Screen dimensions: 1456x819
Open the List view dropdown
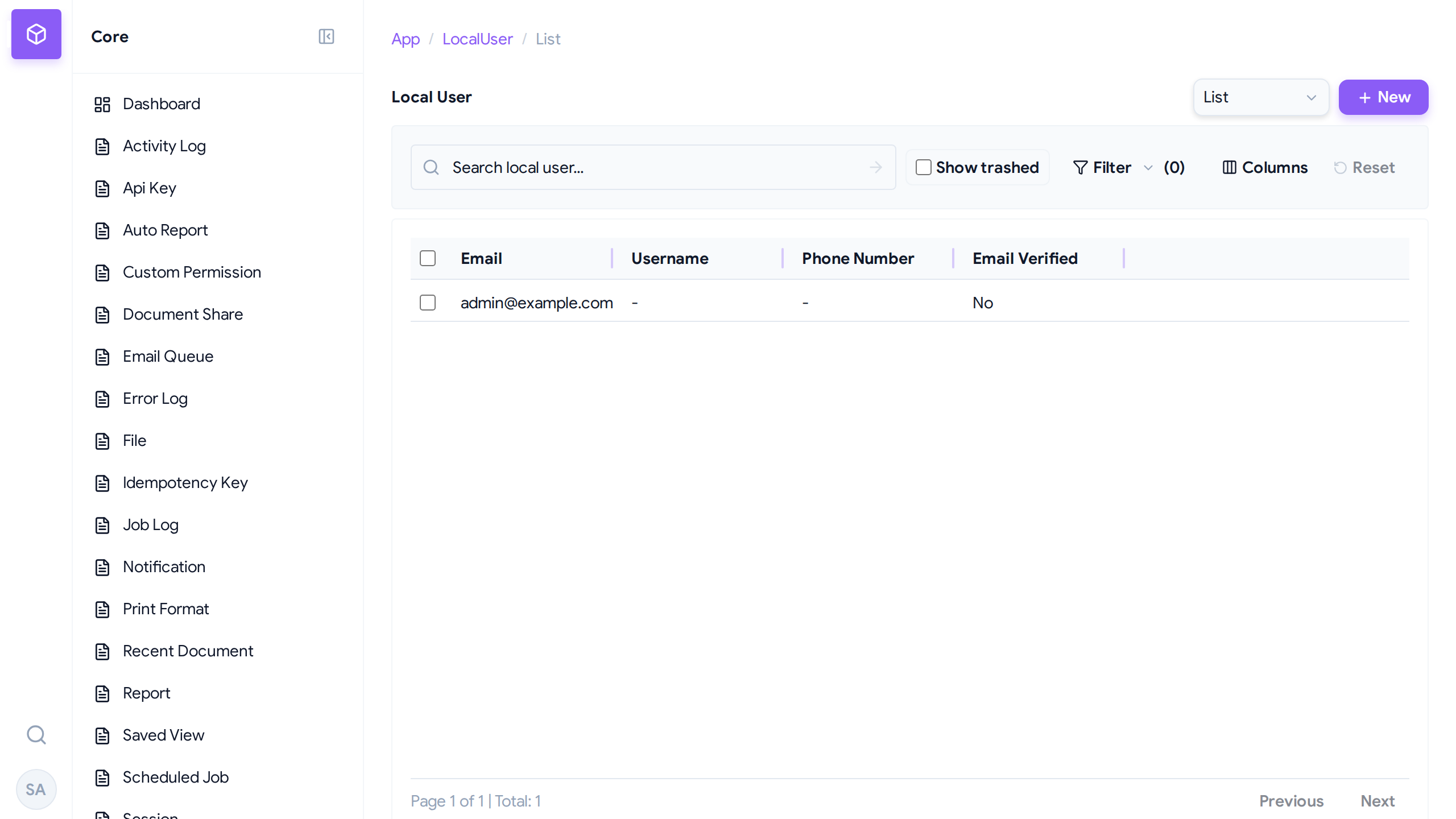[x=1261, y=97]
